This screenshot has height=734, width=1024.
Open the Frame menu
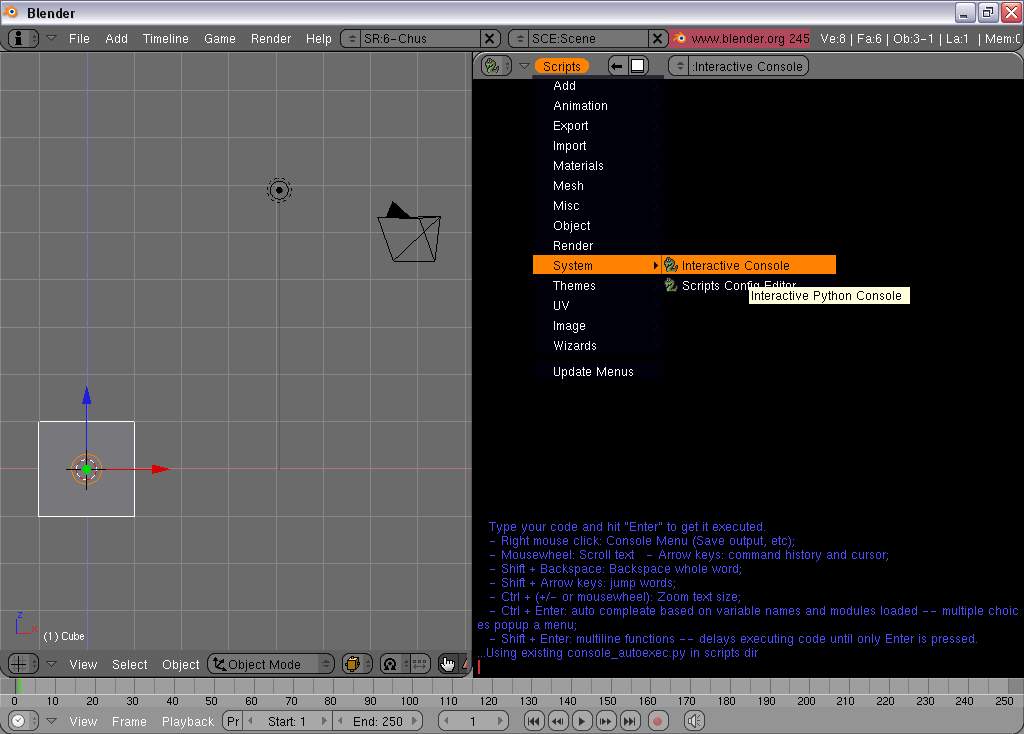(129, 721)
